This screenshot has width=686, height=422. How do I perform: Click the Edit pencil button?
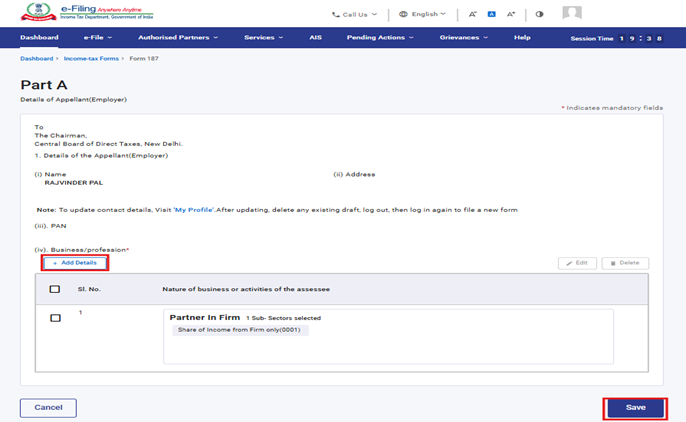coord(577,263)
